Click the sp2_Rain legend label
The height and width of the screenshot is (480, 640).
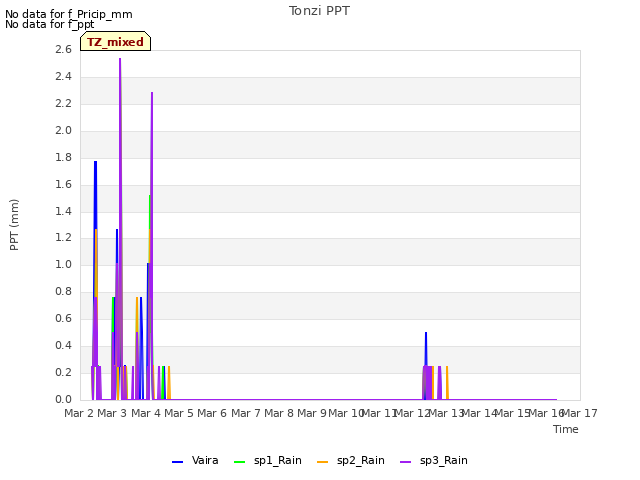pyautogui.click(x=360, y=460)
